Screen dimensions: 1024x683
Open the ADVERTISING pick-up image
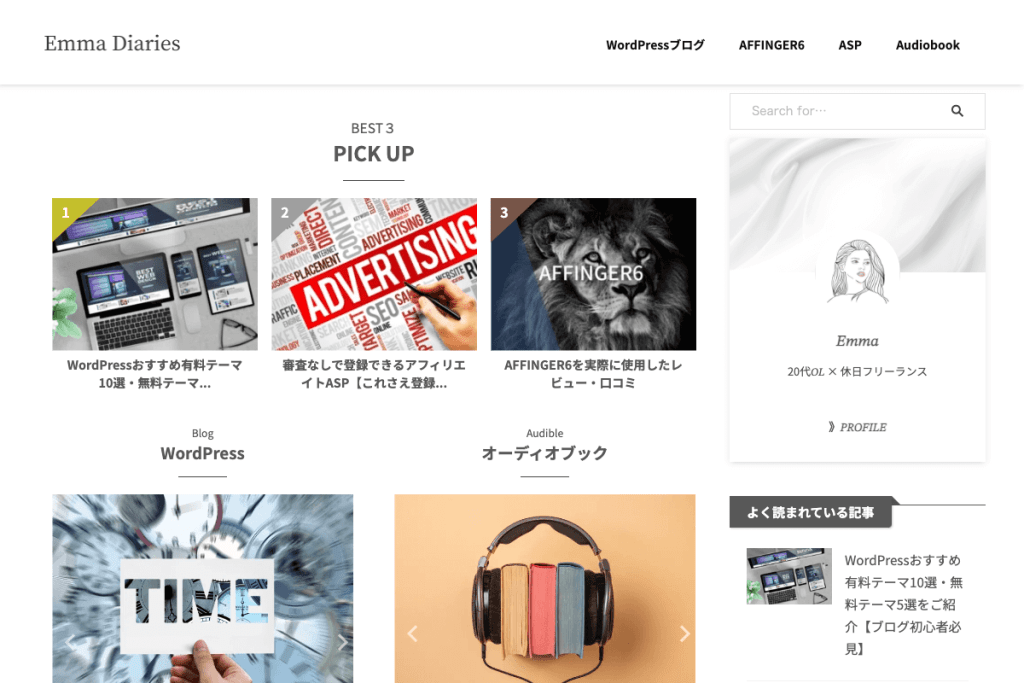(x=374, y=274)
